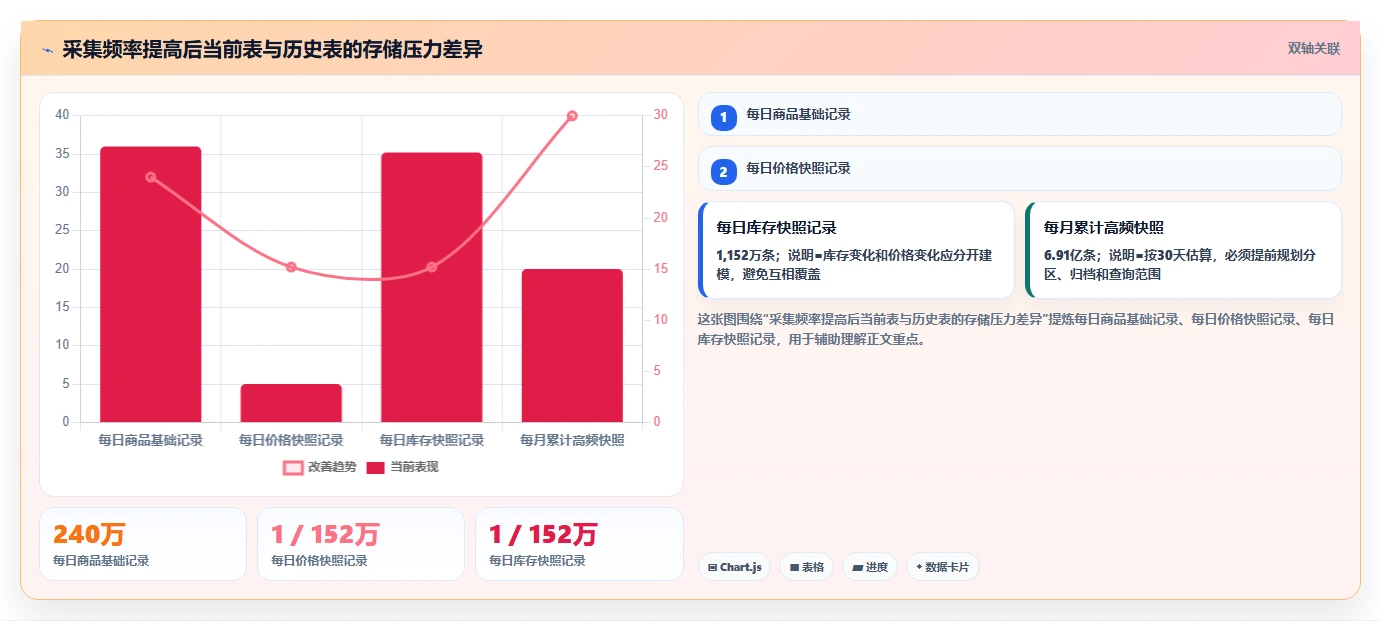Click the 每月累计高频快照 bar in chart
Viewport: 1381px width, 621px height.
pos(572,345)
